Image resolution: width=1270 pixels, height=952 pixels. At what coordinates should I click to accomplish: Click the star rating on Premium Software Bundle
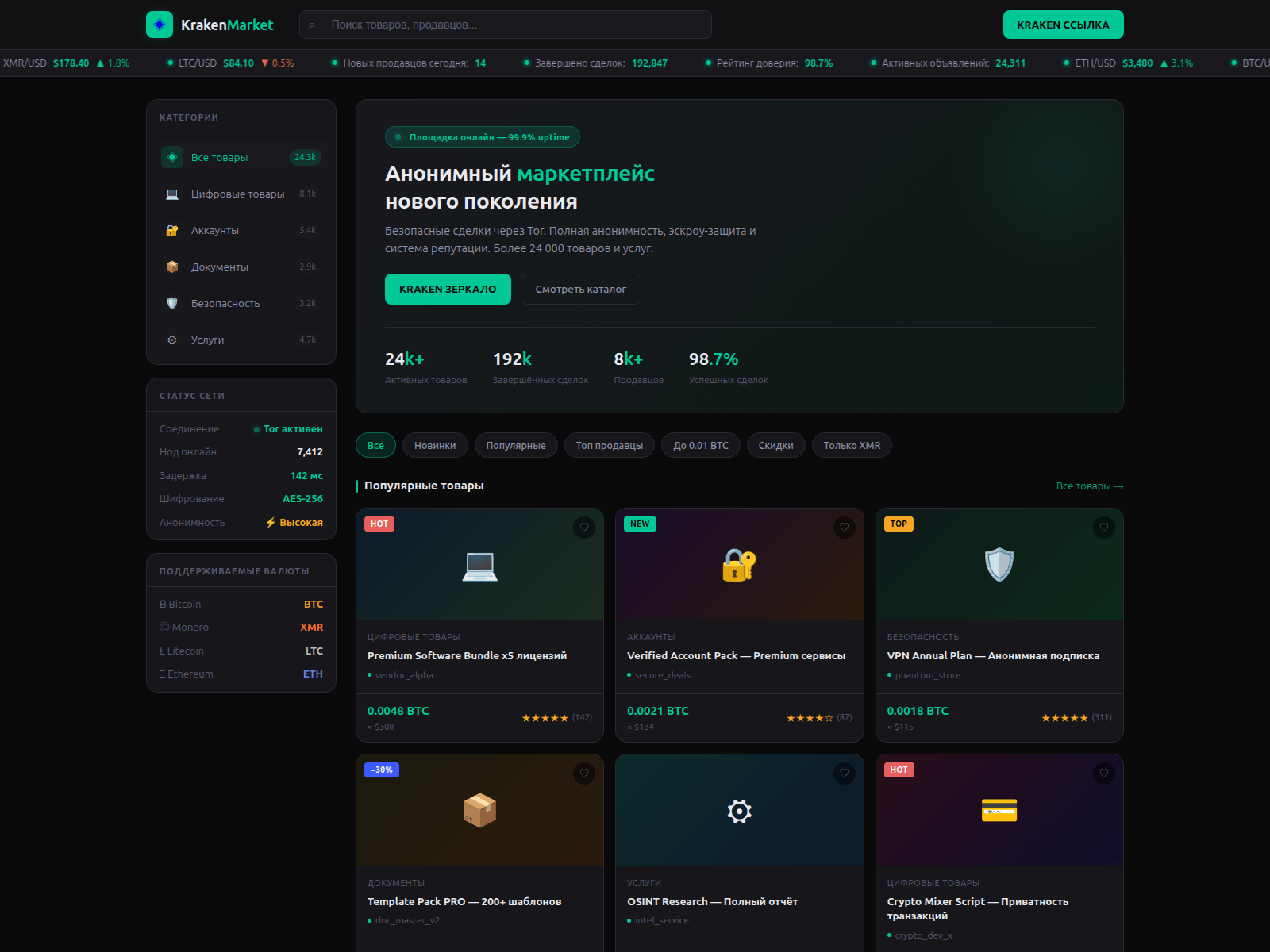[545, 718]
